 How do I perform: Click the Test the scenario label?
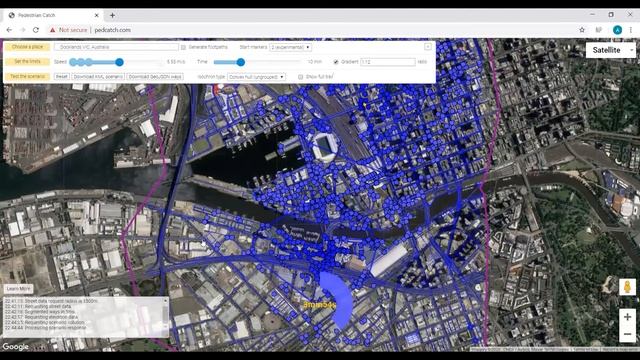27,76
